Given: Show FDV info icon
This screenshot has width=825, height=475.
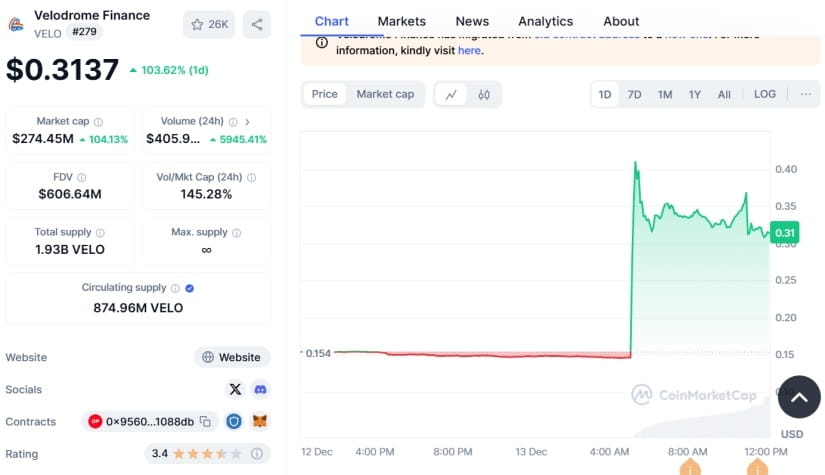Looking at the screenshot, I should (x=82, y=178).
